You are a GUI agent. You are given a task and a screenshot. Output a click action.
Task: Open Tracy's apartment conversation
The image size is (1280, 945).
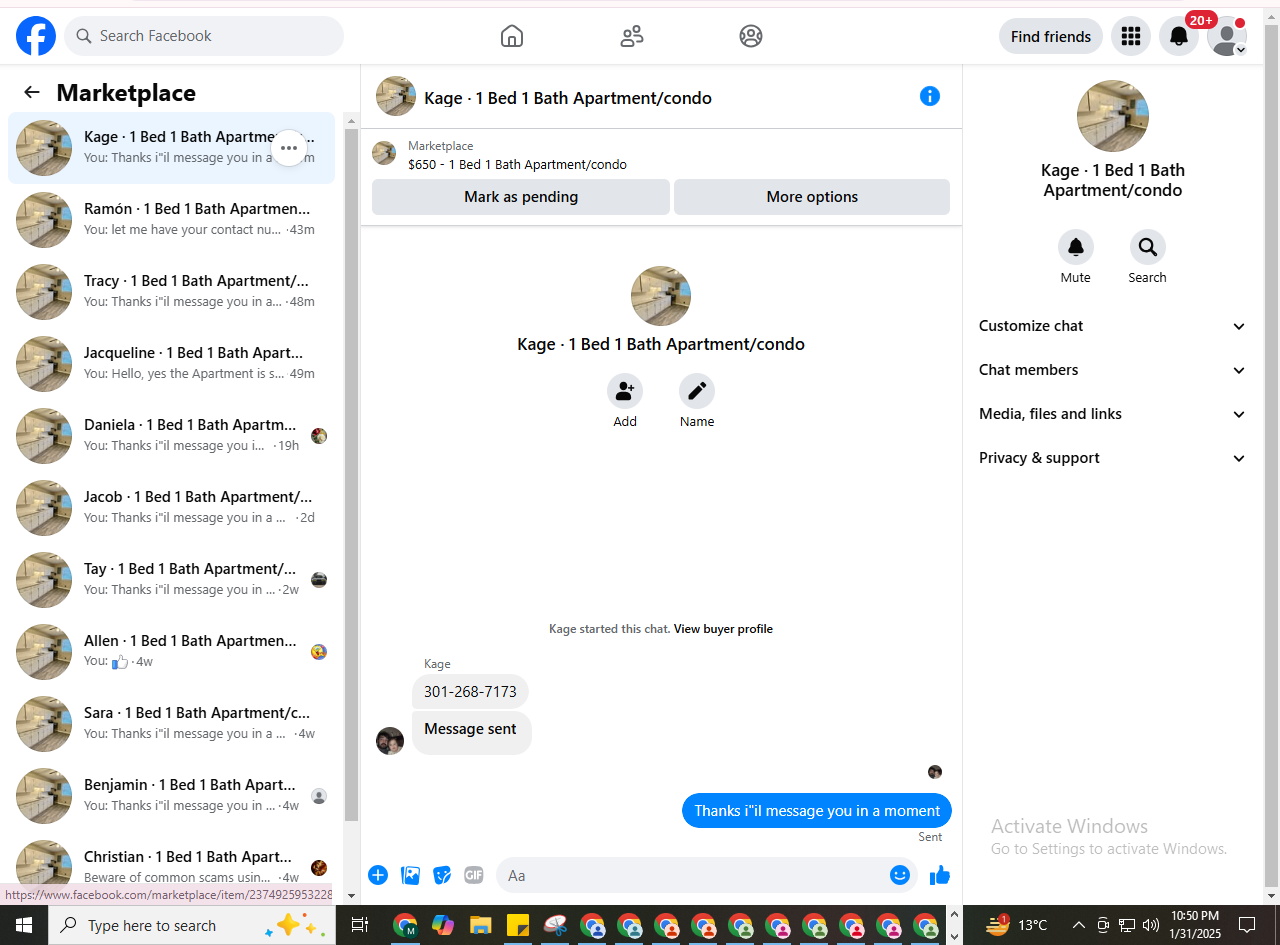171,292
